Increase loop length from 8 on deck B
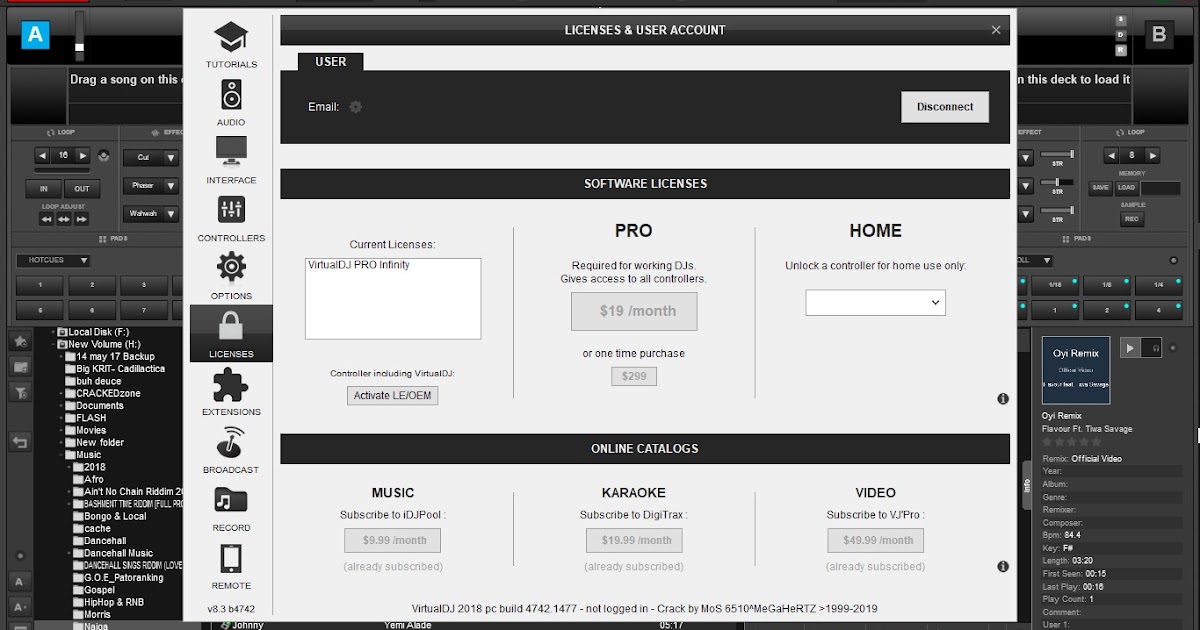 tap(1154, 156)
